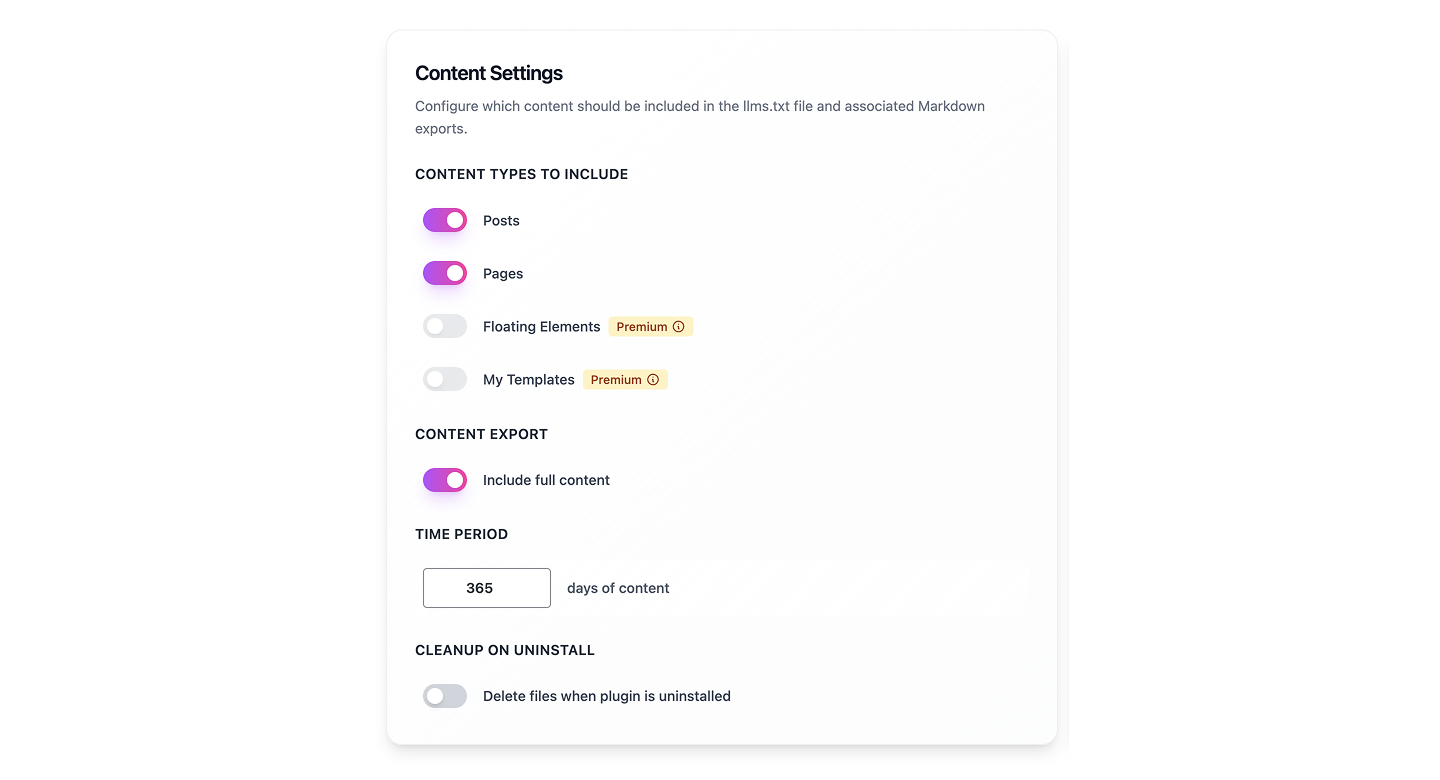Click the Premium badge next to Floating Elements

(x=641, y=327)
